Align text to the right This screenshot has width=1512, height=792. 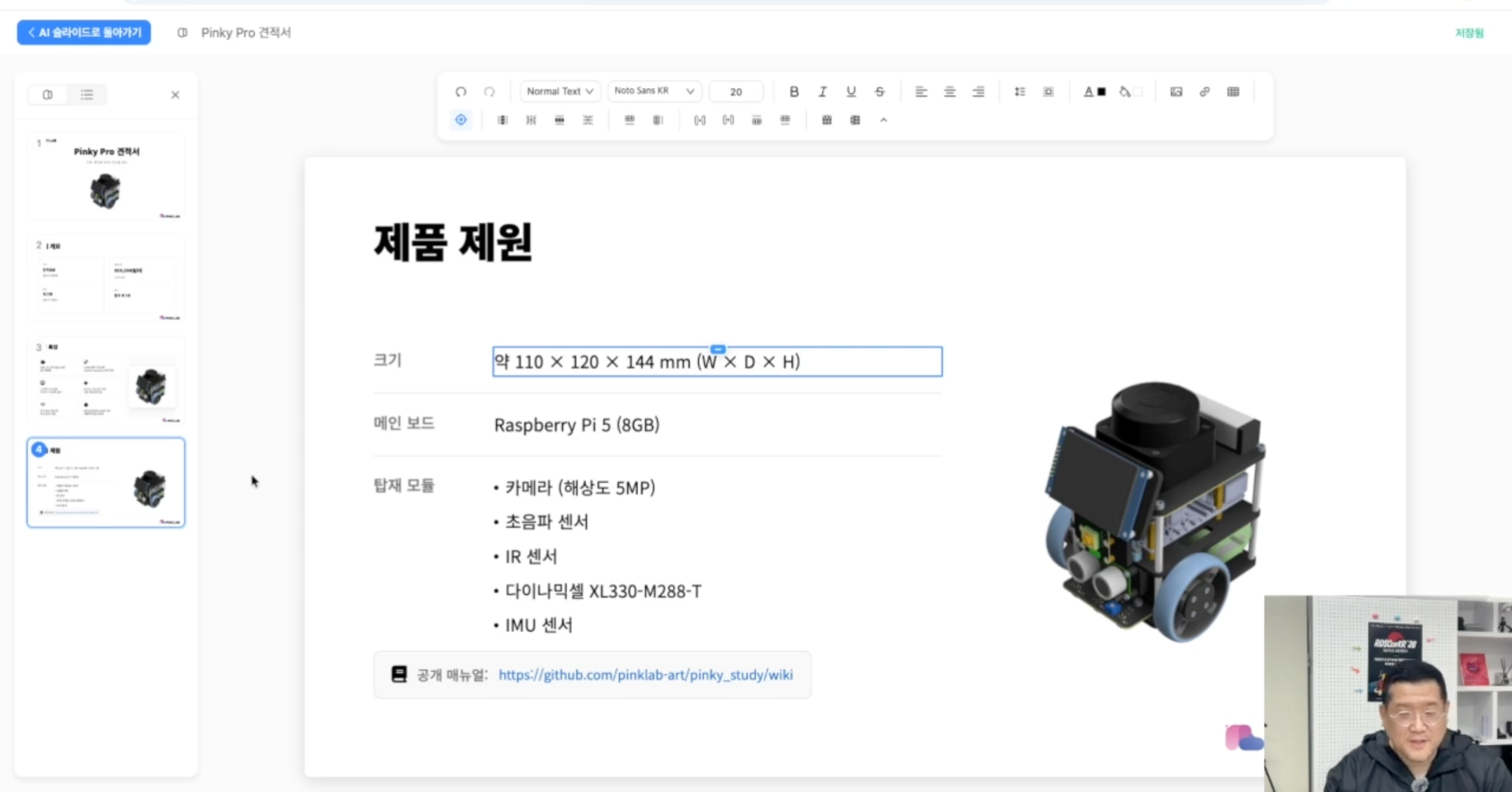(978, 92)
